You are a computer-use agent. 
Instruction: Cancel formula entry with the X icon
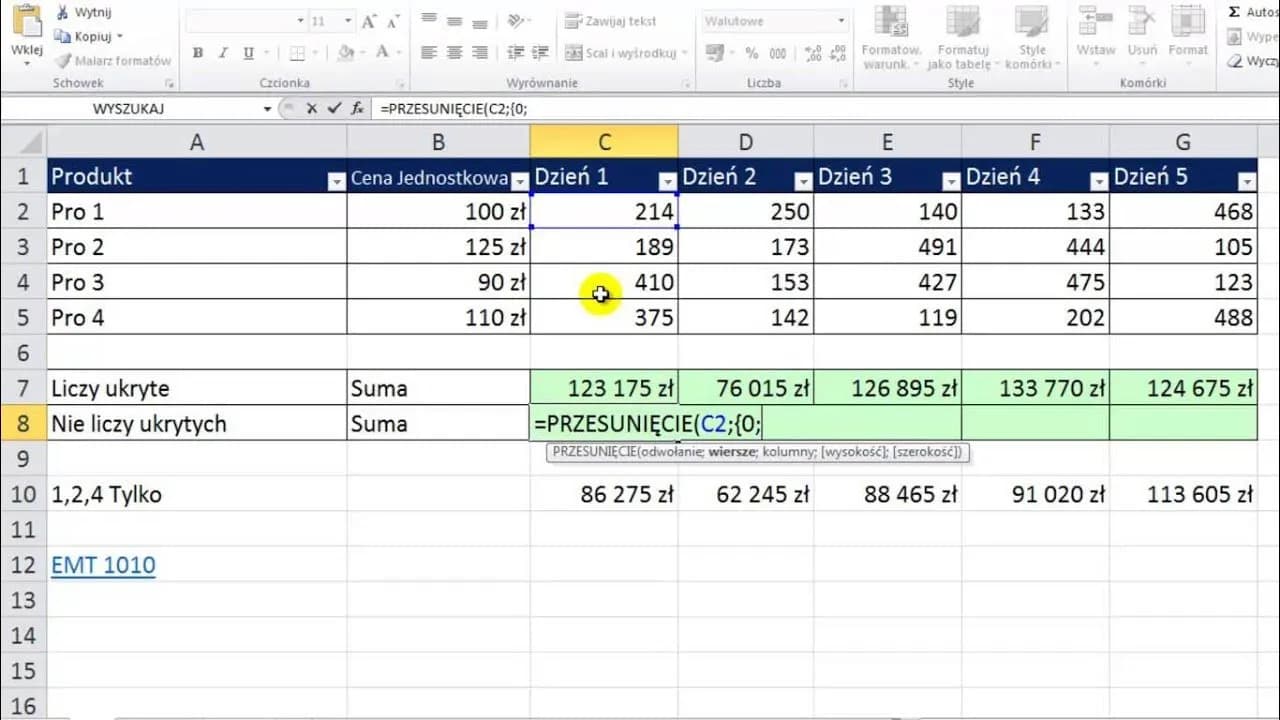click(312, 108)
